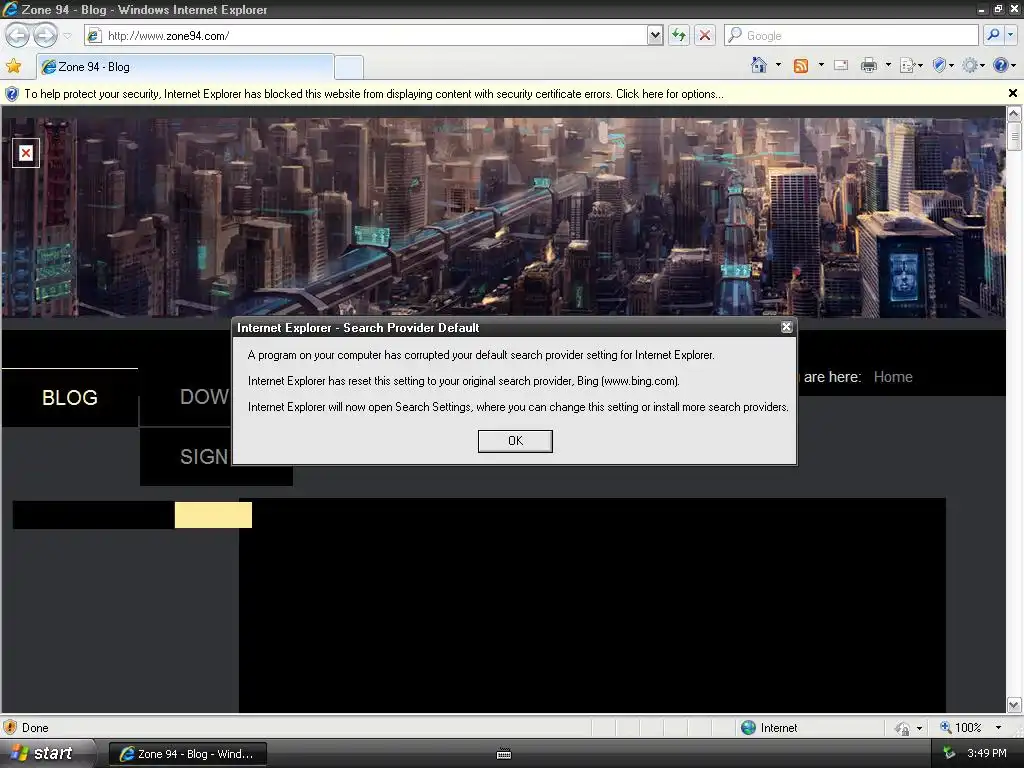Open the Safety shield menu

tap(942, 65)
